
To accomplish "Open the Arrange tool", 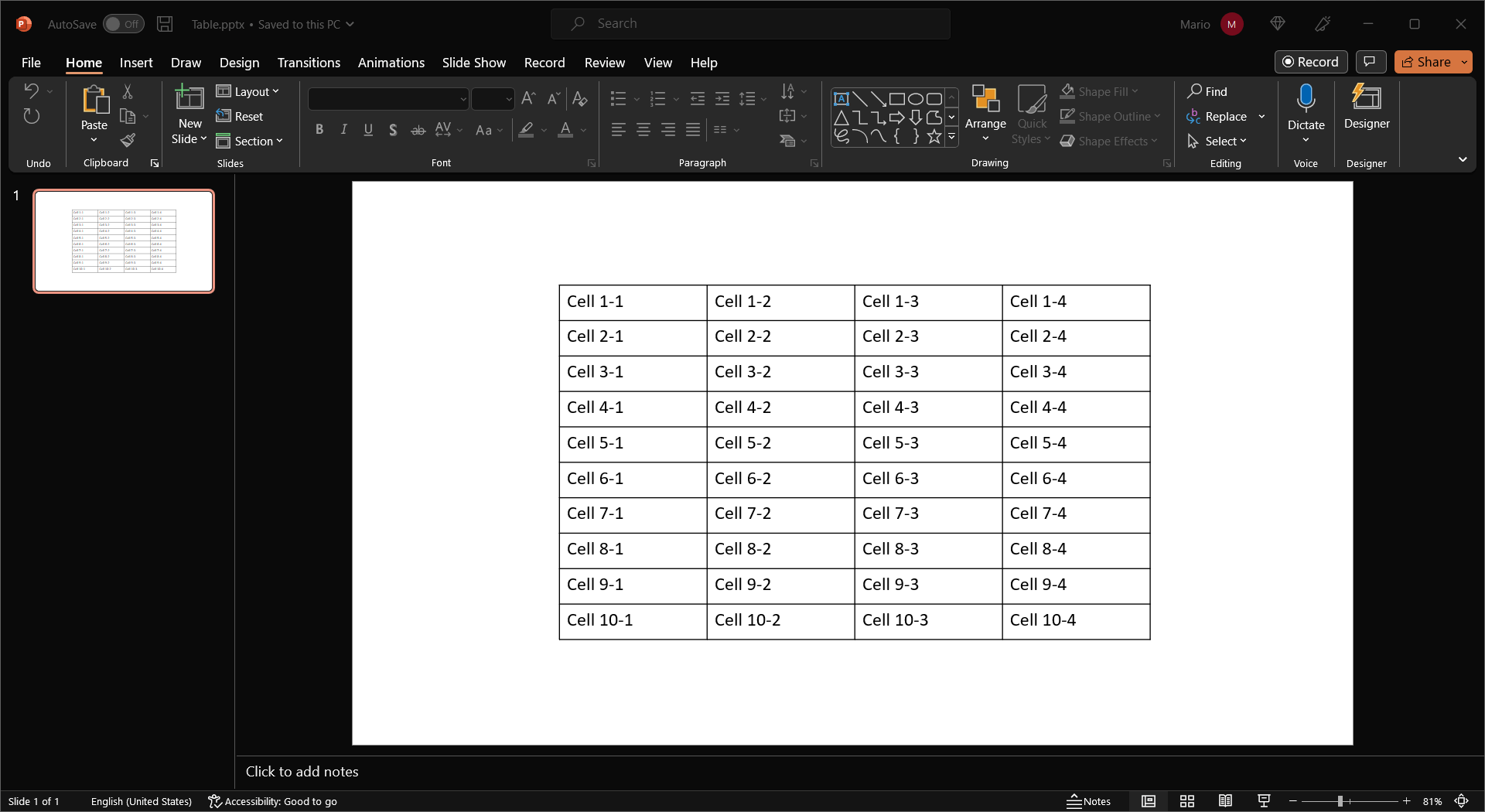I will [x=985, y=112].
